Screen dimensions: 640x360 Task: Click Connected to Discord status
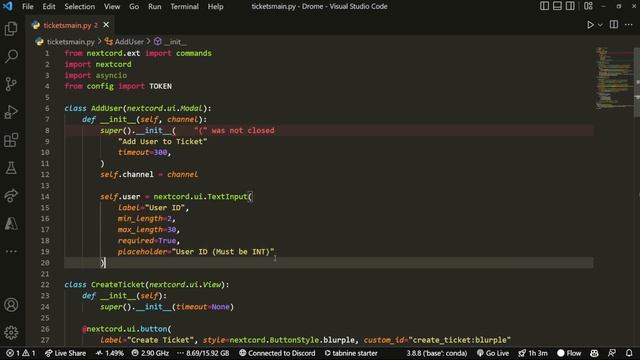point(277,353)
